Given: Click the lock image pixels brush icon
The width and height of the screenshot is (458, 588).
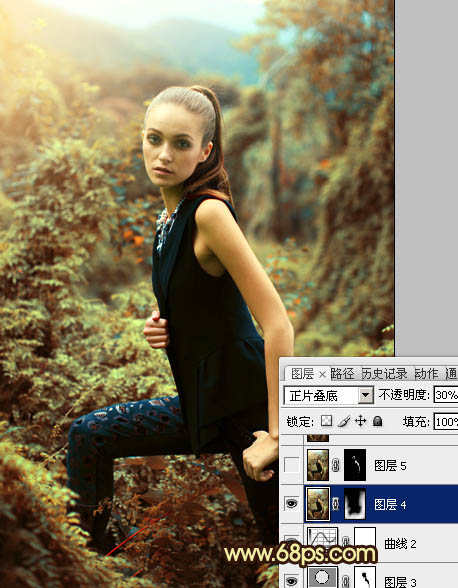Looking at the screenshot, I should [344, 421].
